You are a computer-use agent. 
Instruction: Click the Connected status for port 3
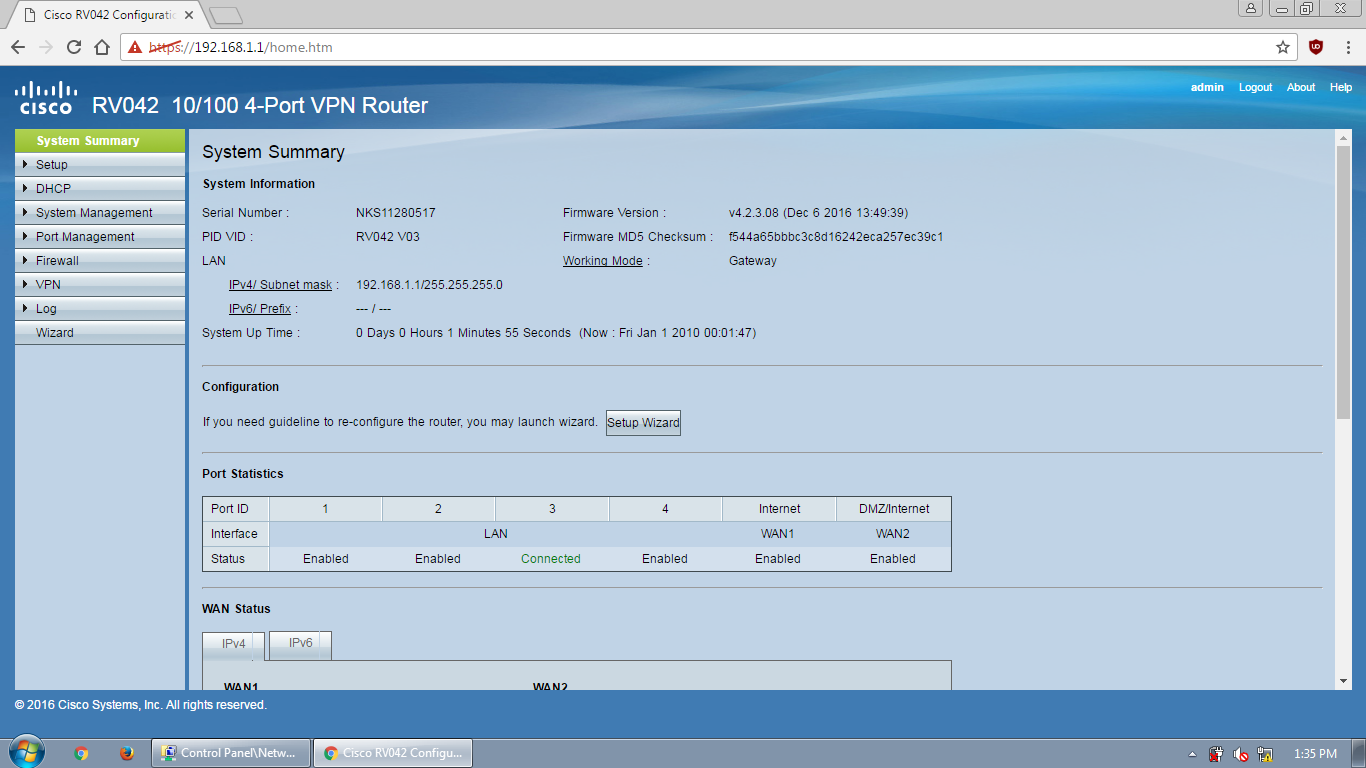[551, 559]
